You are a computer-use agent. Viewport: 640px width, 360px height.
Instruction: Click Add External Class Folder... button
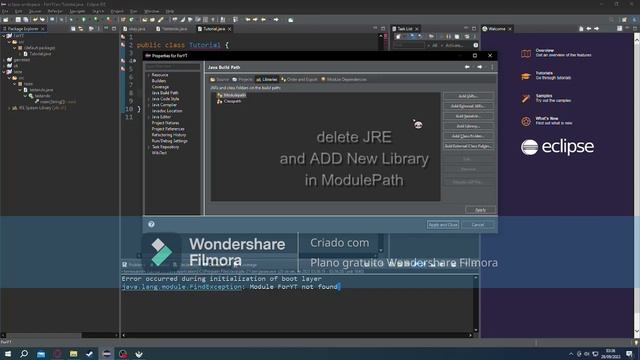[468, 146]
